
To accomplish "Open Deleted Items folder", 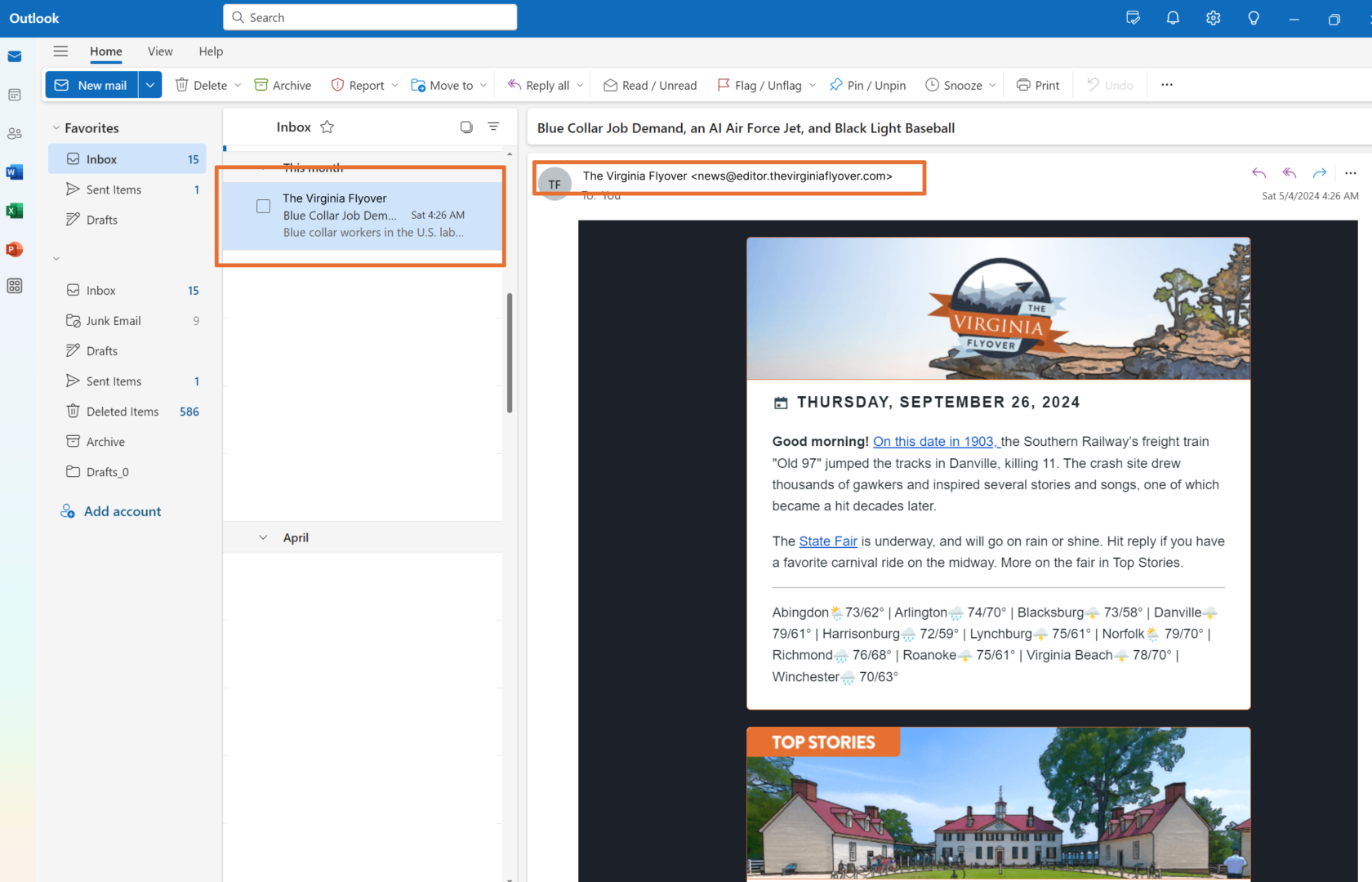I will 127,412.
